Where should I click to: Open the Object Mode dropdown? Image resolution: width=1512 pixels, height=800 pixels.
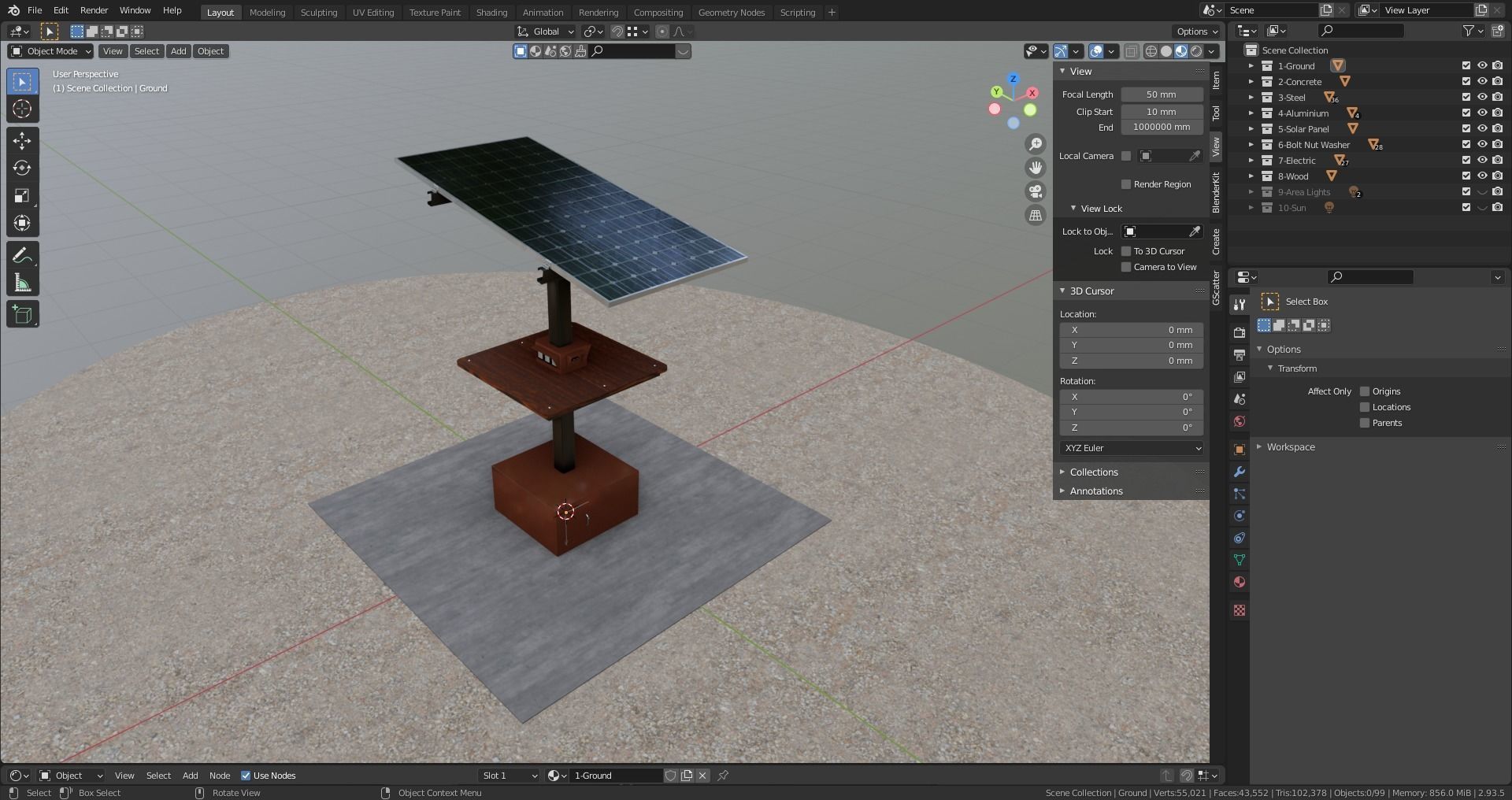[50, 51]
